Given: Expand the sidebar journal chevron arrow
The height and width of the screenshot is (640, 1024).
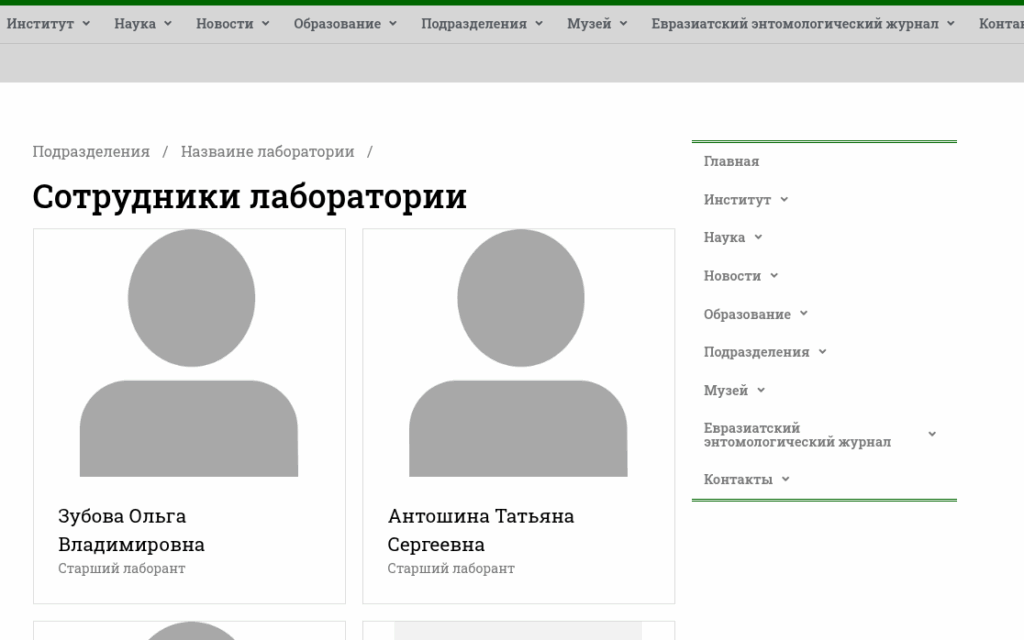Looking at the screenshot, I should (x=931, y=434).
